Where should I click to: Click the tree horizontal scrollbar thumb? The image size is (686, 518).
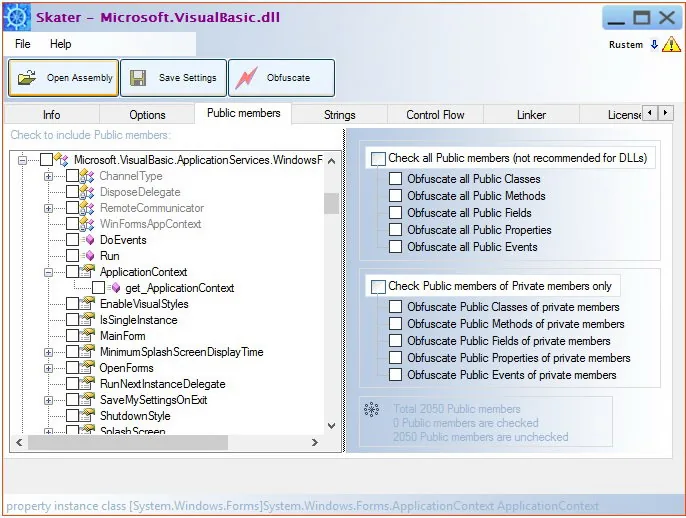pos(128,442)
